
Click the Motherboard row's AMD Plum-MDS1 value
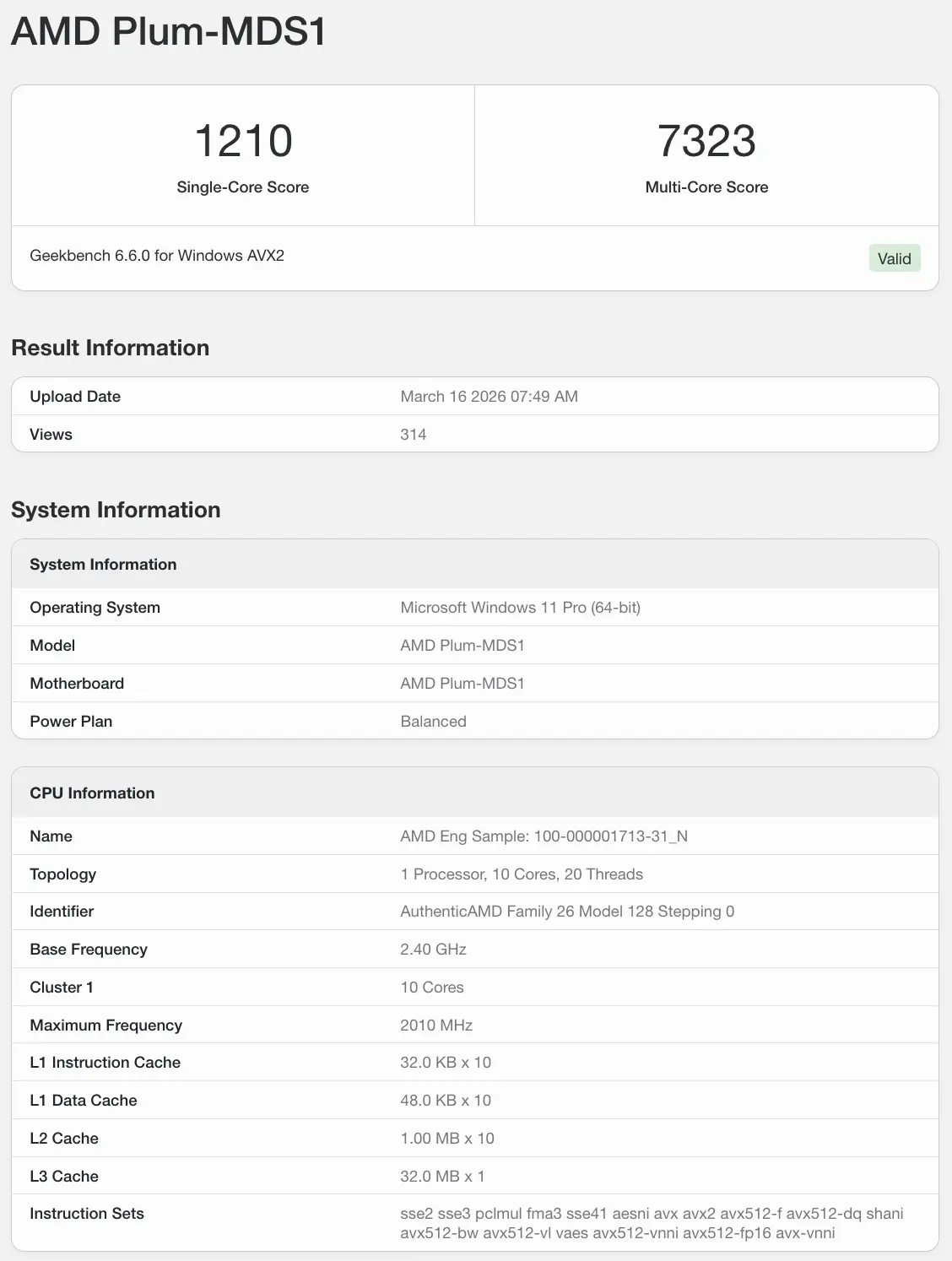coord(462,684)
